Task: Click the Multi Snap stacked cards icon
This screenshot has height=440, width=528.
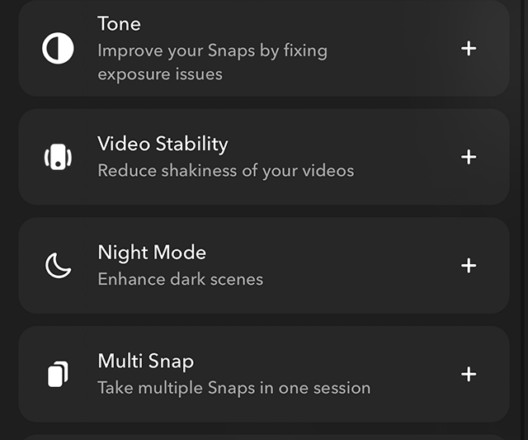Action: click(58, 374)
